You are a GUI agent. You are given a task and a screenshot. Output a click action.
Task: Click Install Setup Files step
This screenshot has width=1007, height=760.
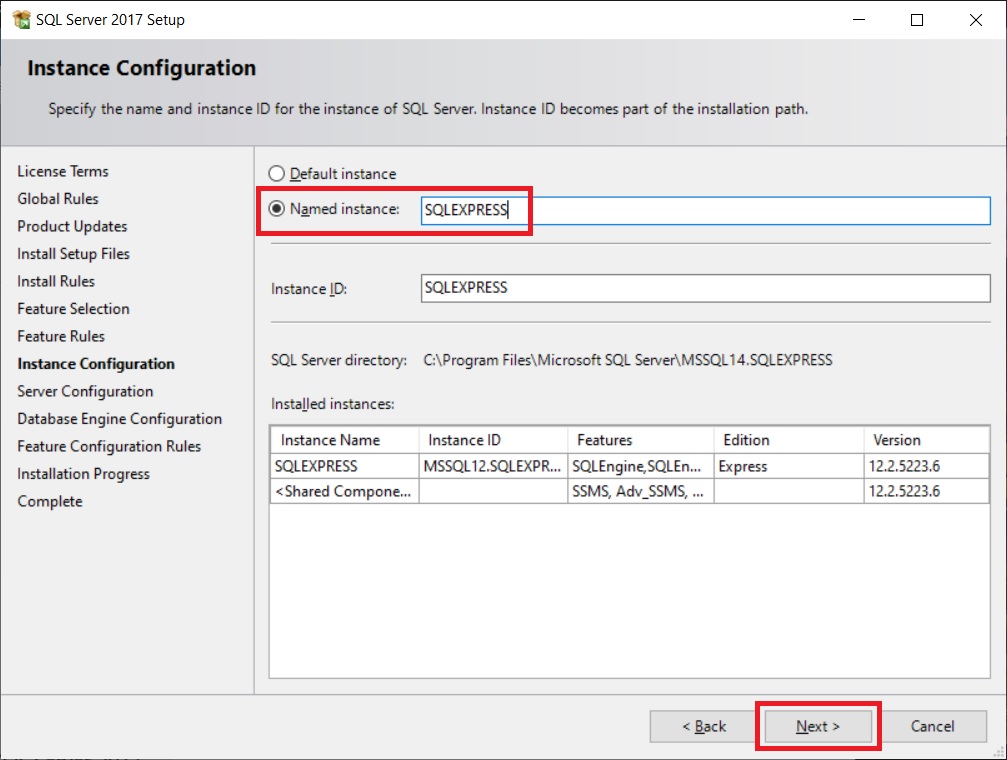coord(73,254)
